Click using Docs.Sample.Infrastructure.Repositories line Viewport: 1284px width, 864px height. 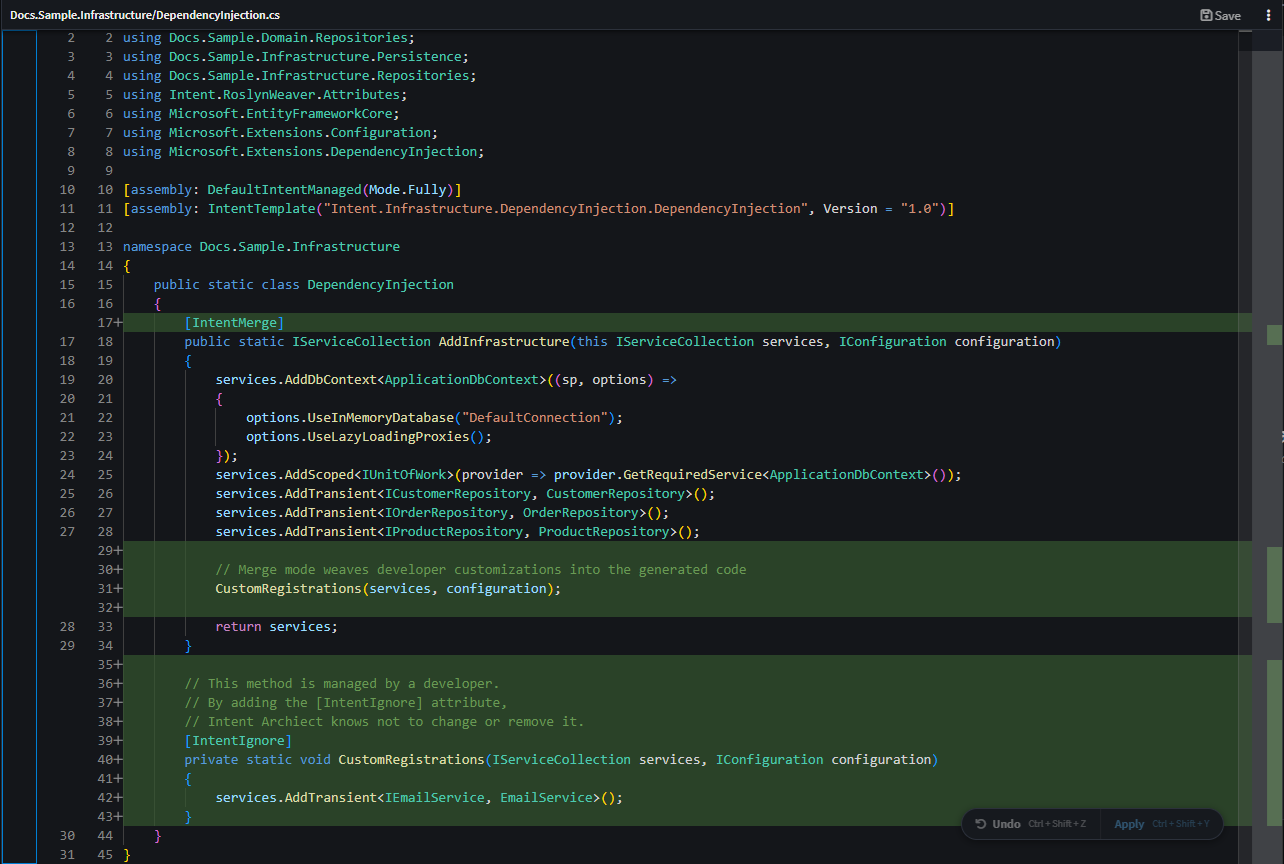point(300,75)
